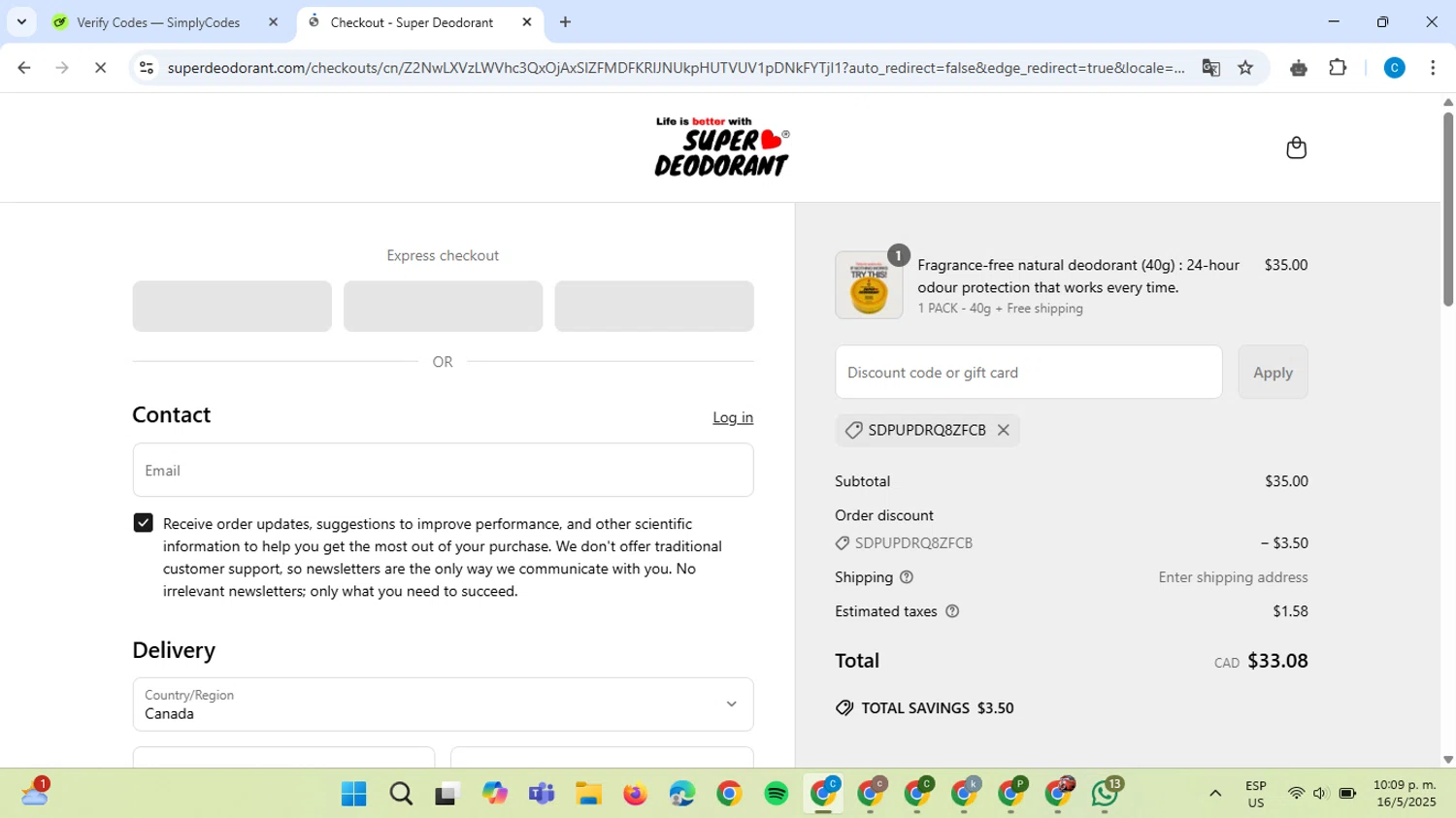Viewport: 1456px width, 818px height.
Task: Click the estimated taxes $1.58 value
Action: pyautogui.click(x=1290, y=611)
